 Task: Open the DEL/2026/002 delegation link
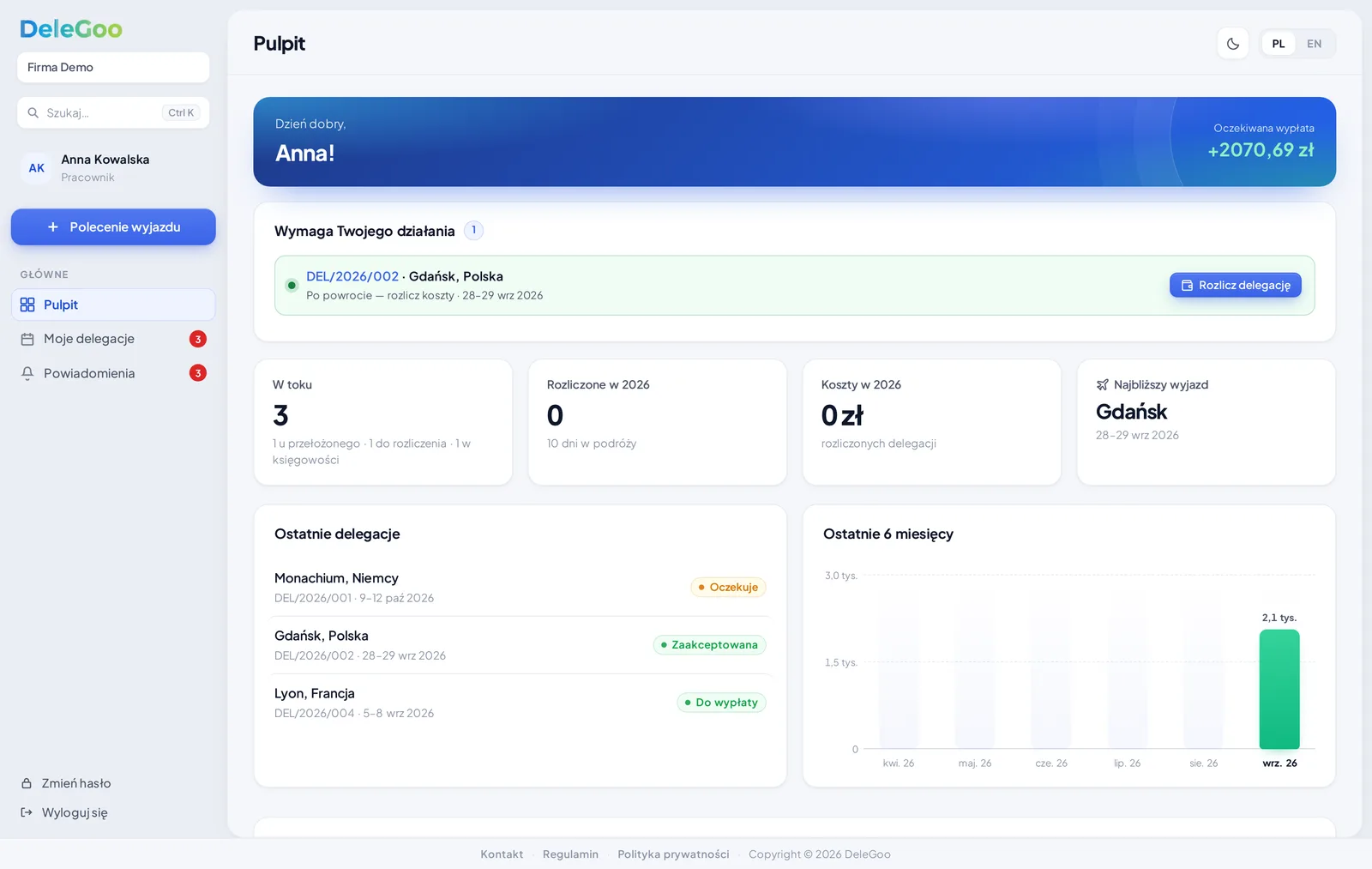click(352, 276)
